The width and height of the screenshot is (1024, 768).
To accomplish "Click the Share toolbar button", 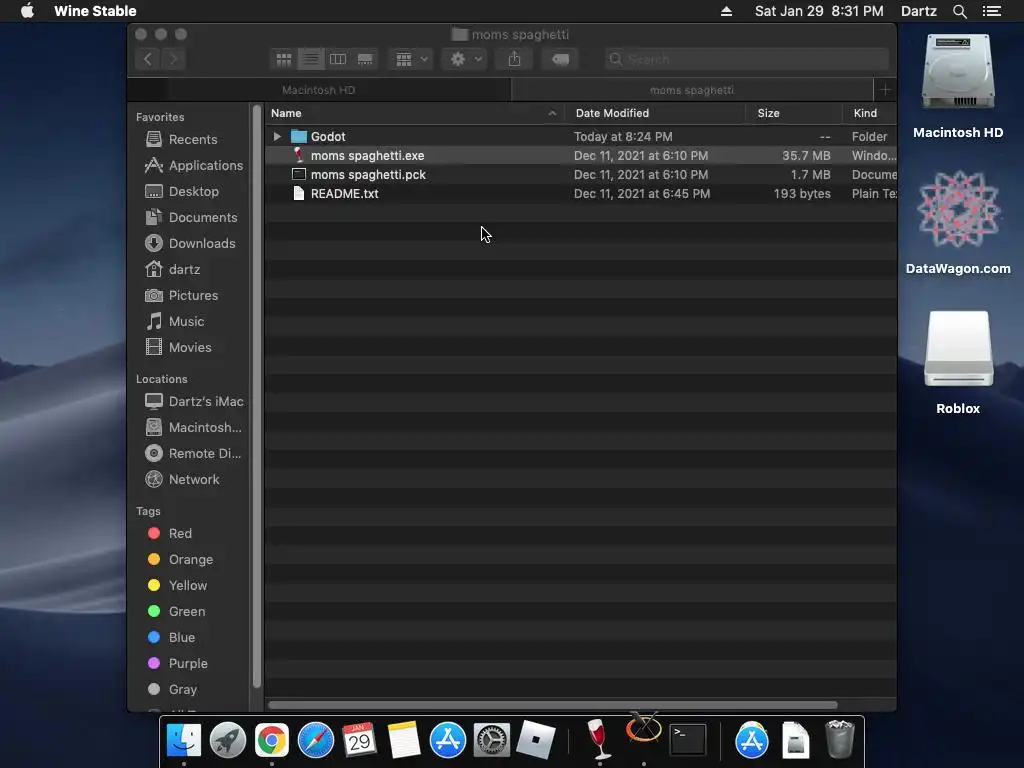I will (515, 59).
